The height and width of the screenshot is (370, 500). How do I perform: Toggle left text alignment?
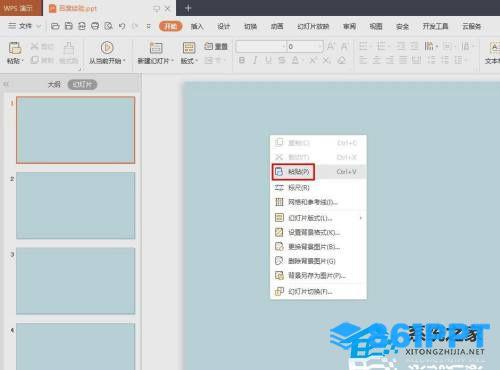[363, 60]
